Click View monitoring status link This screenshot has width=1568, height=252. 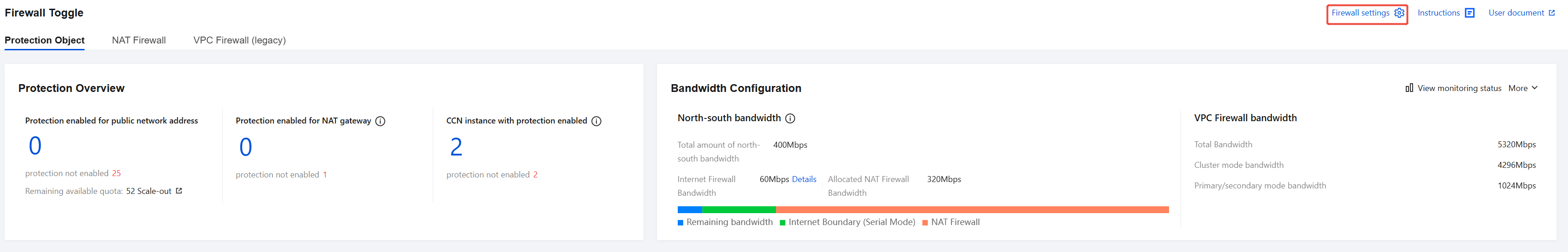(x=1459, y=88)
